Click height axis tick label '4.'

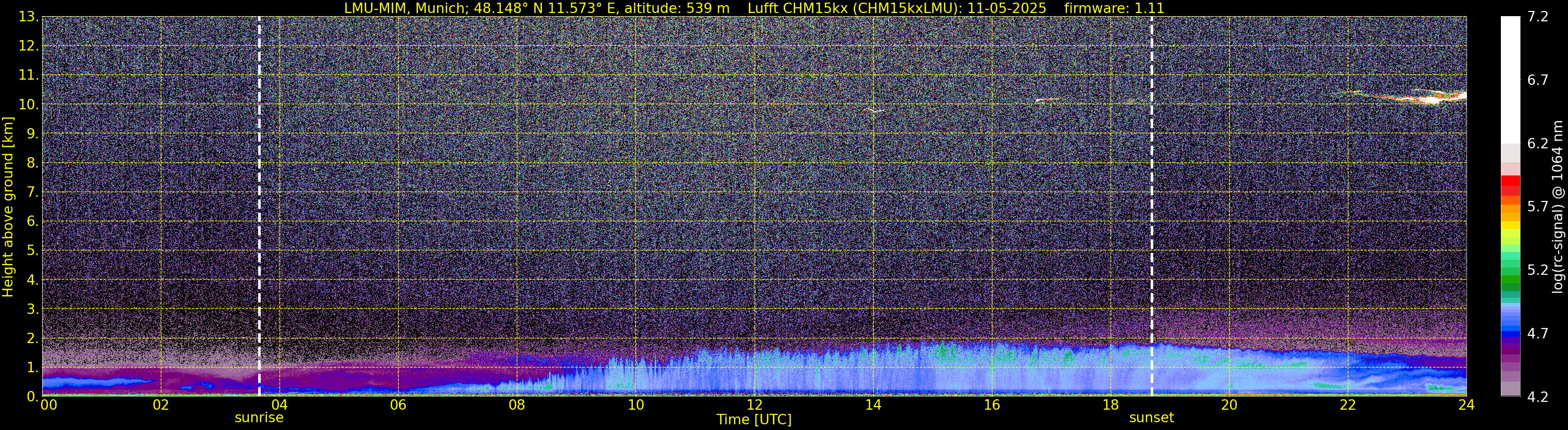click(33, 280)
